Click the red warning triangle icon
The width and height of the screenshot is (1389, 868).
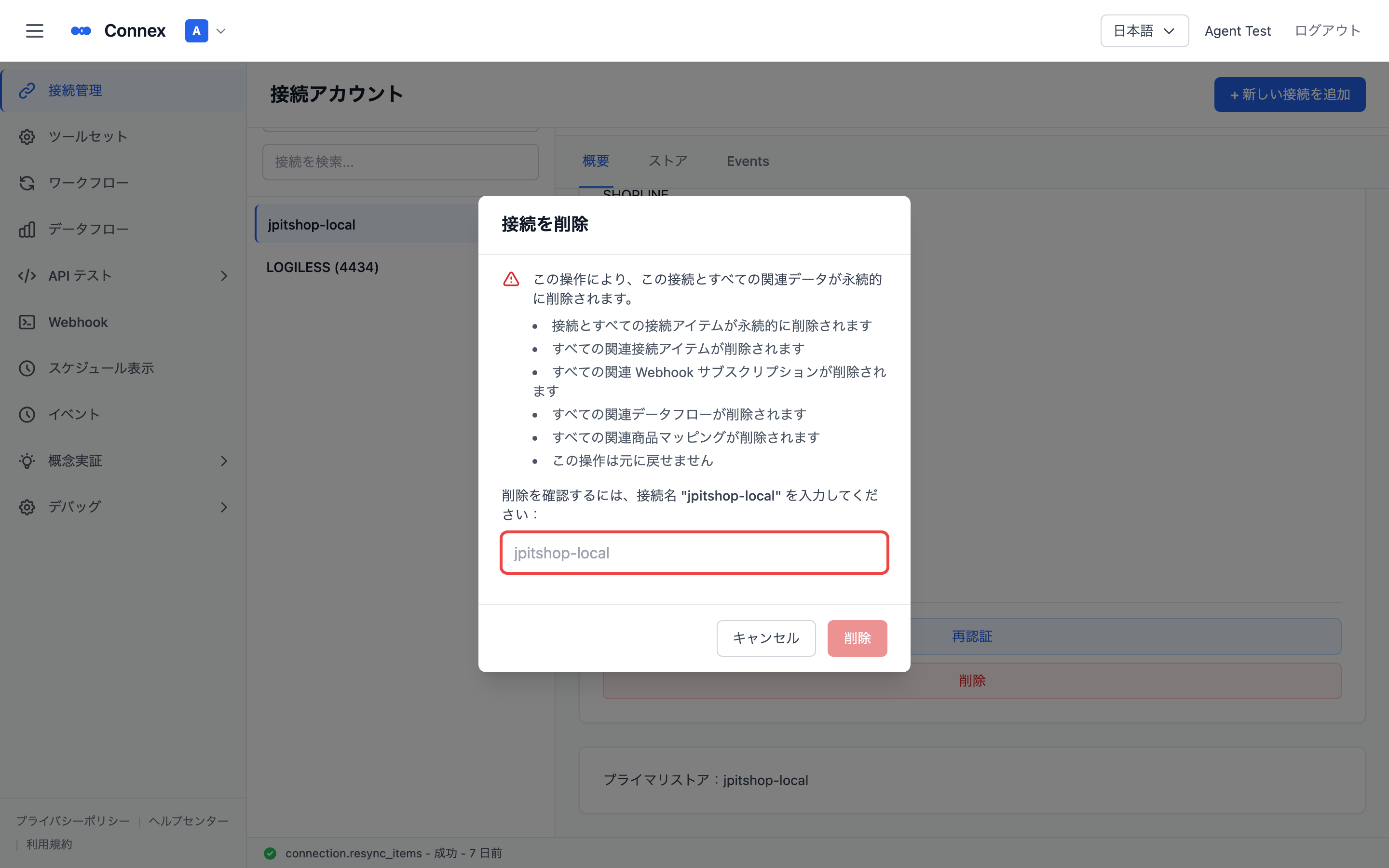511,279
